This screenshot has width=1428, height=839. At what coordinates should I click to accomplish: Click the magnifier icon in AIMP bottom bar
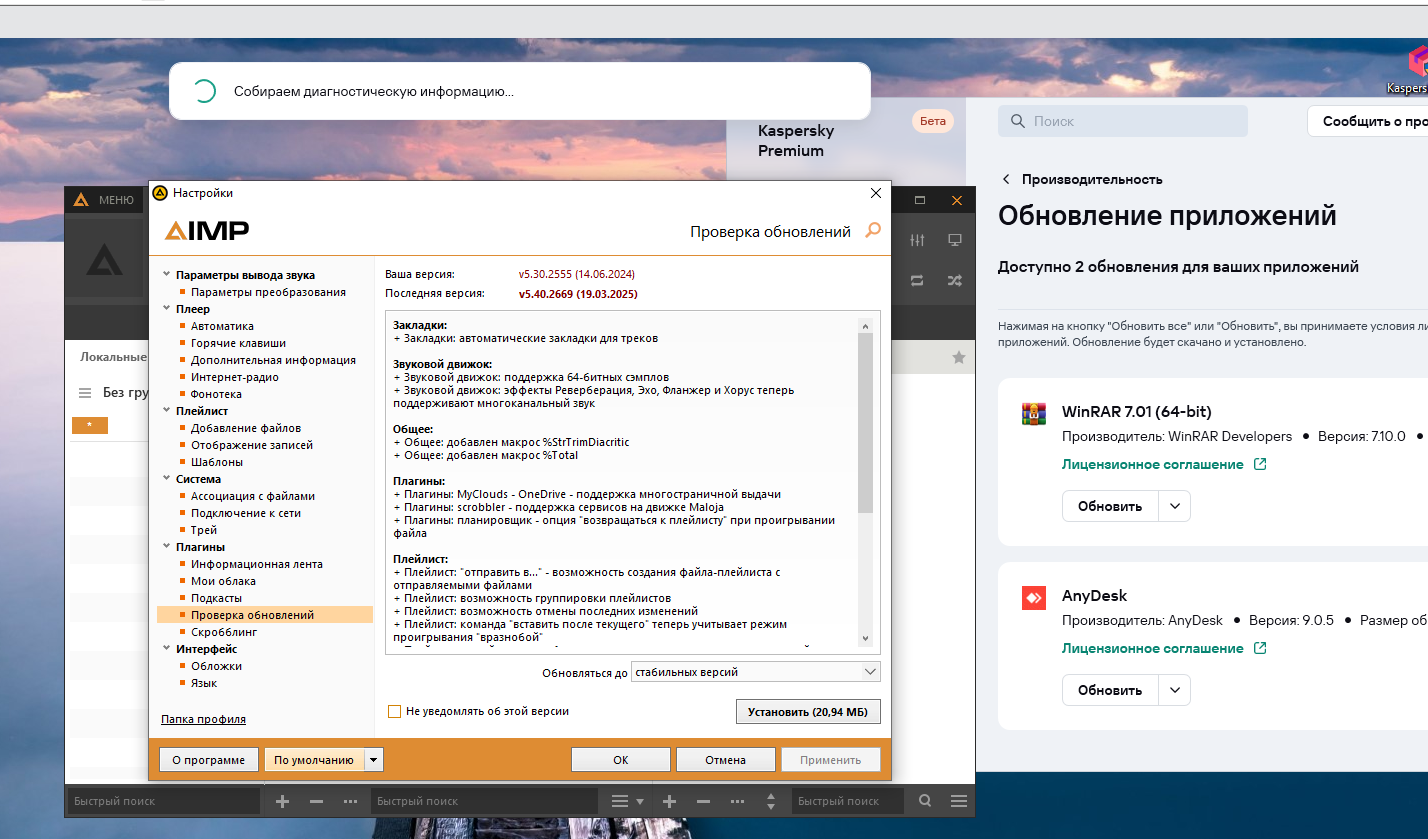point(925,801)
